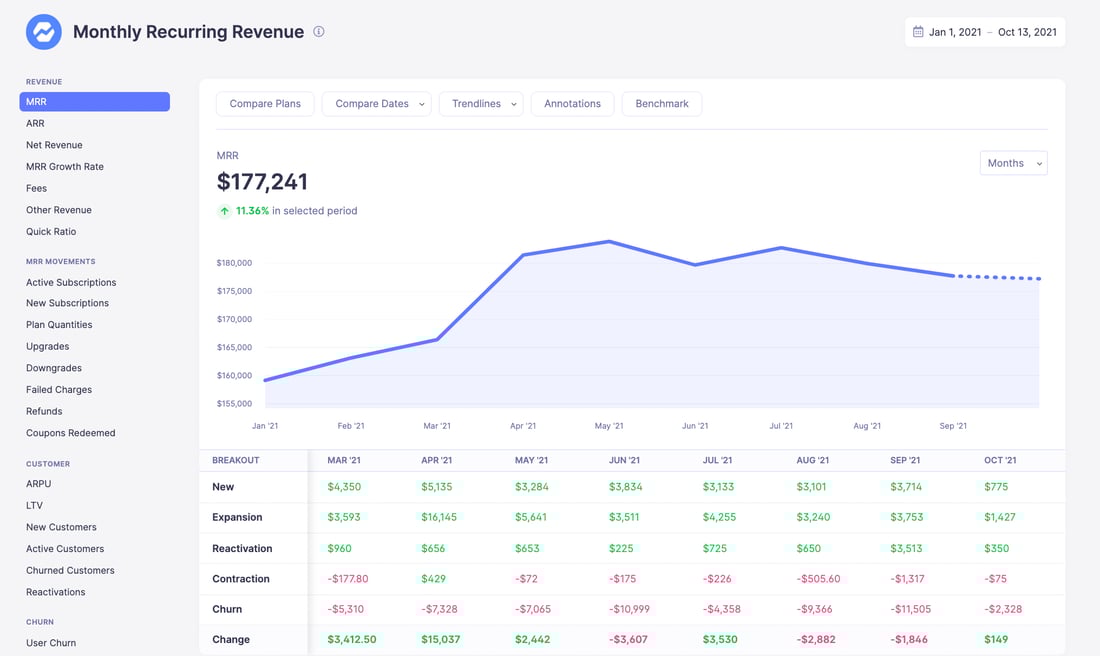Open the User Churn report
This screenshot has width=1100, height=656.
[50, 642]
